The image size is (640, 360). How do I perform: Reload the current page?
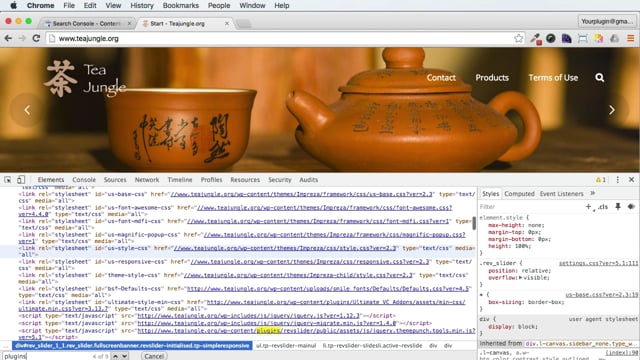point(36,38)
